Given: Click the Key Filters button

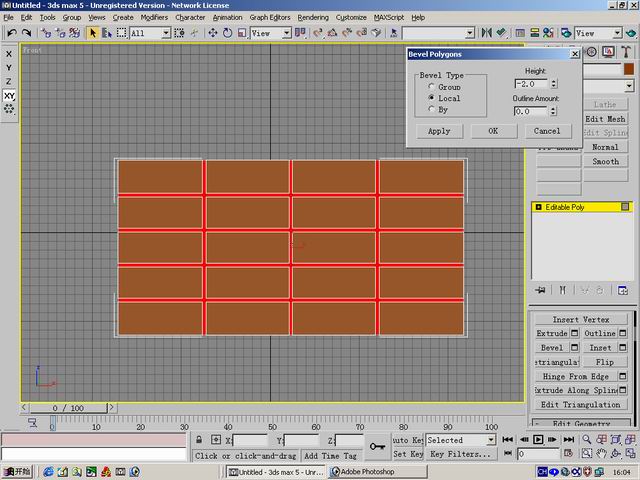Looking at the screenshot, I should pos(462,454).
